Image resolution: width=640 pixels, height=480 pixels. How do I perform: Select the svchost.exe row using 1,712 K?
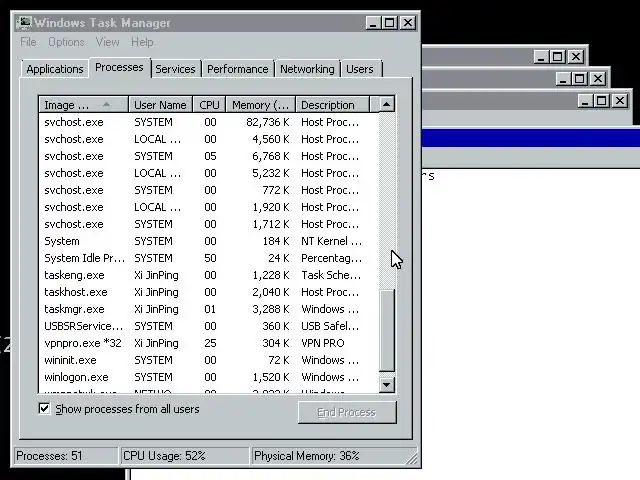(208, 224)
